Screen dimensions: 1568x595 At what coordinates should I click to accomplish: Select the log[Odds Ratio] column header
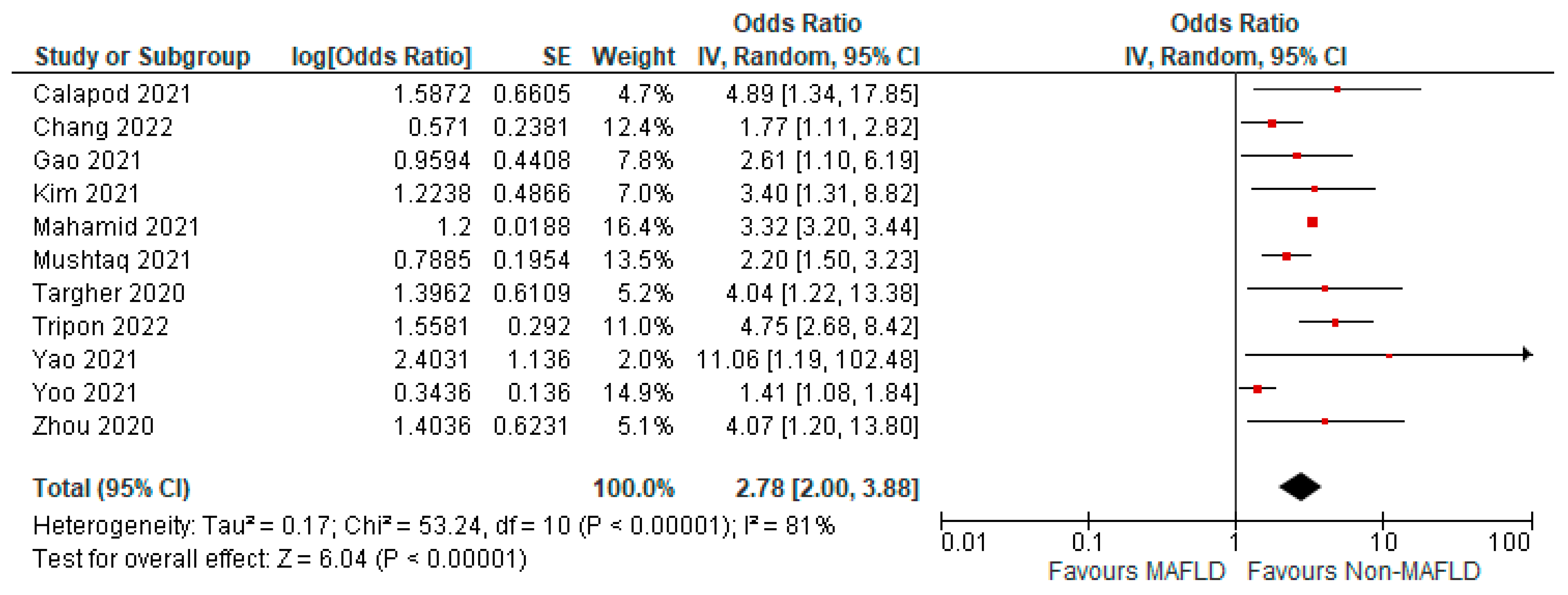pyautogui.click(x=382, y=57)
